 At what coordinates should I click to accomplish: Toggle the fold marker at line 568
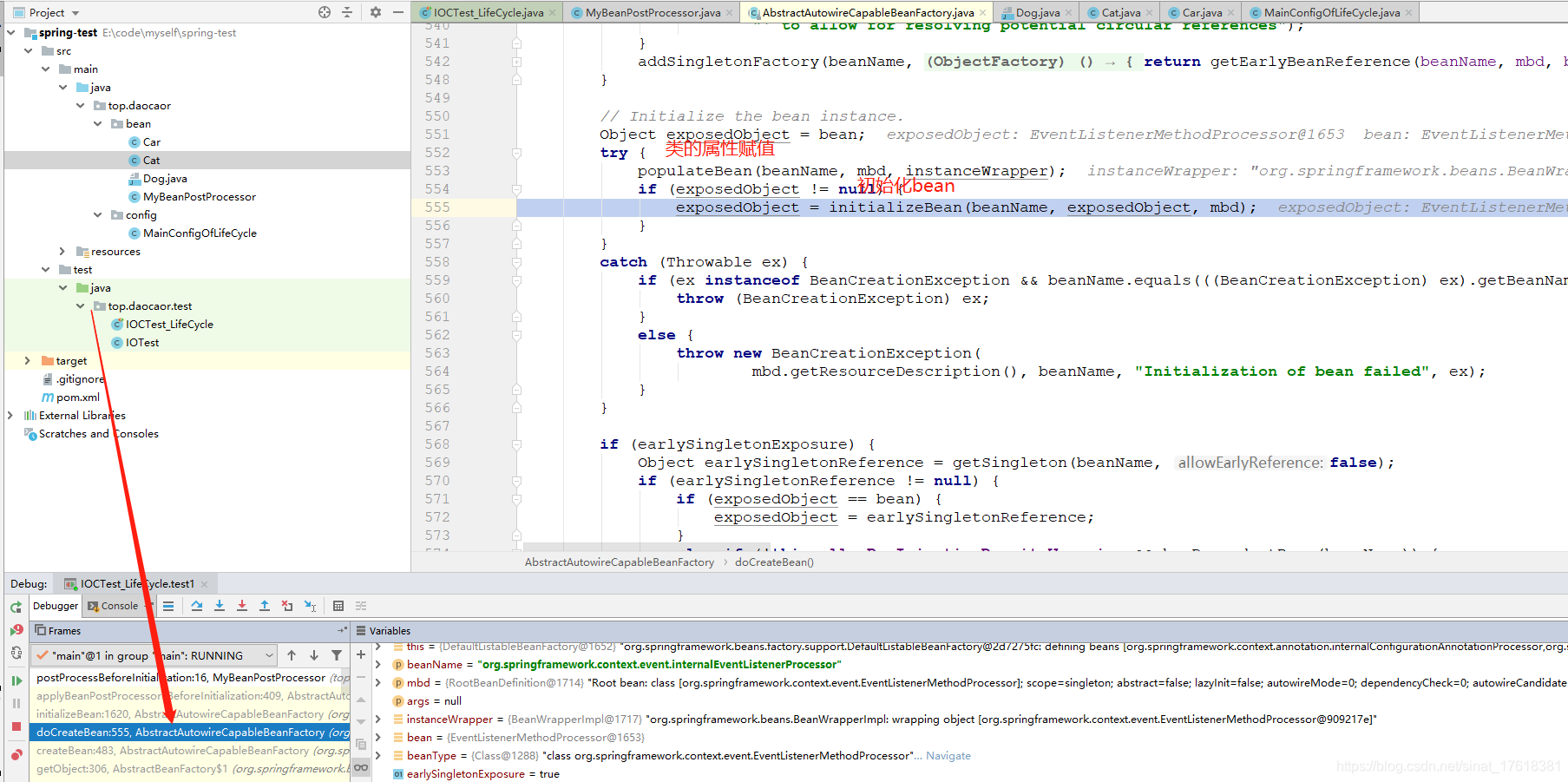(x=516, y=444)
